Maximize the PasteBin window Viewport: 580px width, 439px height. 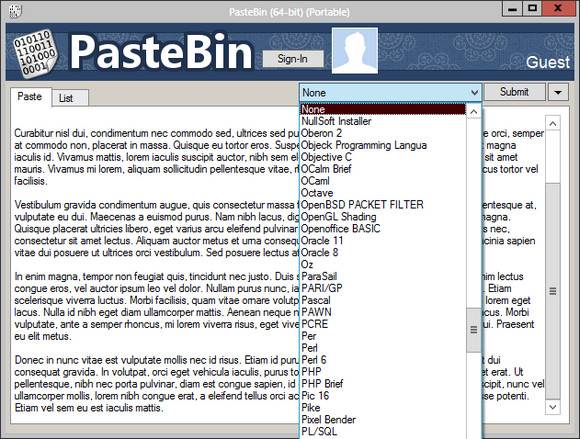click(x=532, y=8)
